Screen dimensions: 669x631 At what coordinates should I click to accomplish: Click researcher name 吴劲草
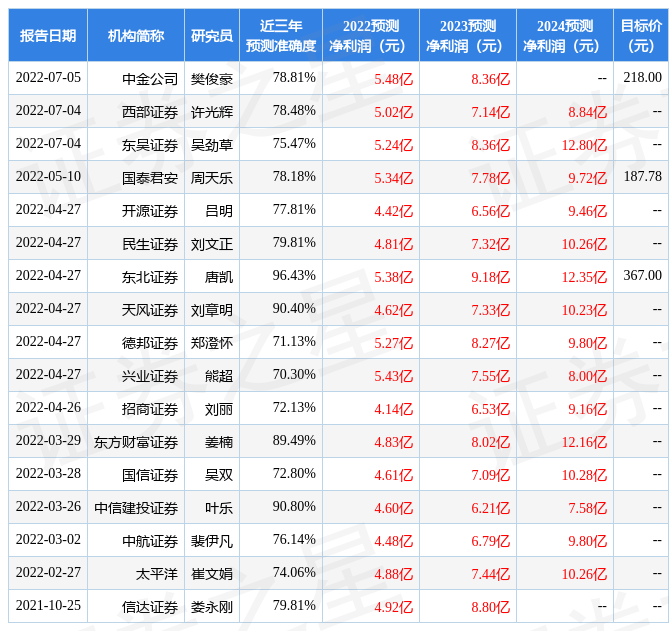[x=212, y=145]
